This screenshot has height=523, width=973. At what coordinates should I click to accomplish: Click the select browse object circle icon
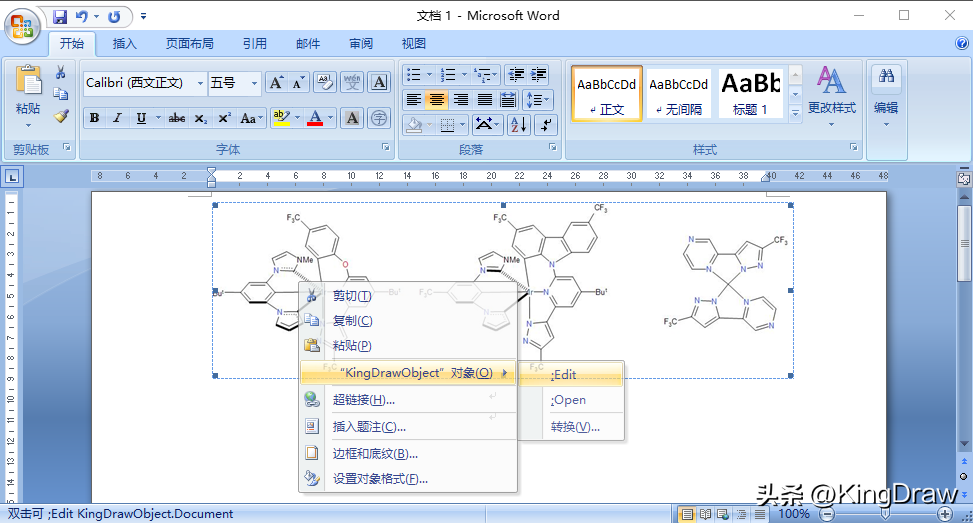coord(963,476)
